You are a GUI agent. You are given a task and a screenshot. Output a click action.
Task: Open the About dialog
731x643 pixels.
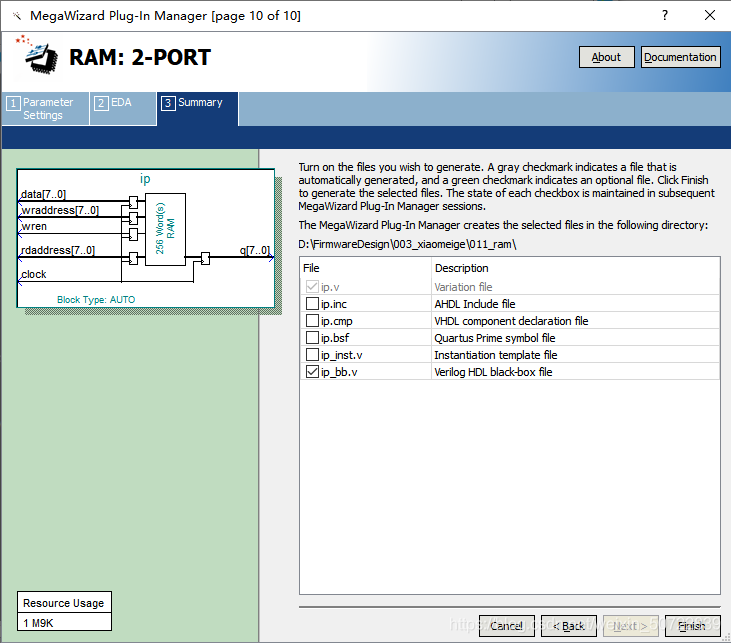[606, 57]
